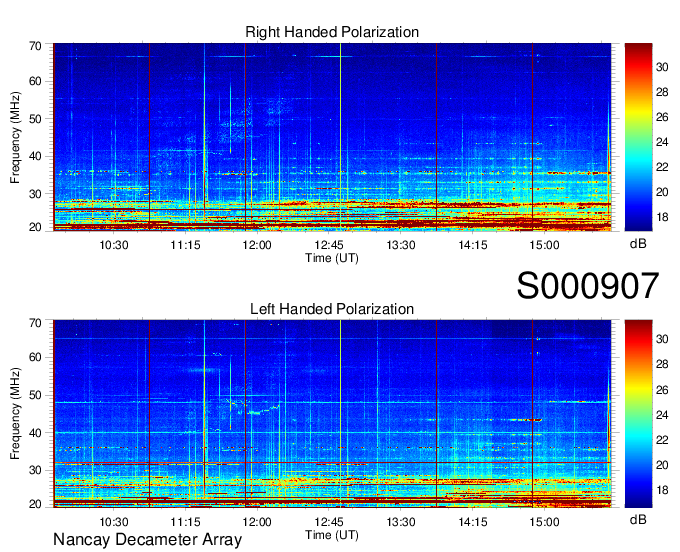Click the 'Nancay Decameter Array' caption
The height and width of the screenshot is (552, 680).
point(147,540)
